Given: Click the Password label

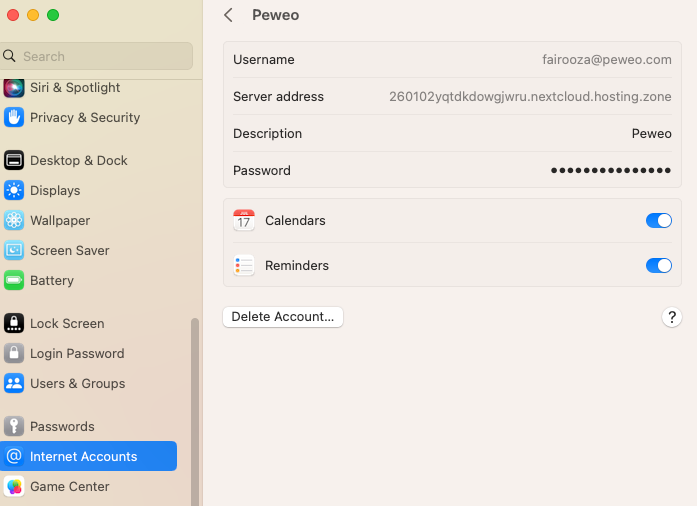Looking at the screenshot, I should (262, 170).
